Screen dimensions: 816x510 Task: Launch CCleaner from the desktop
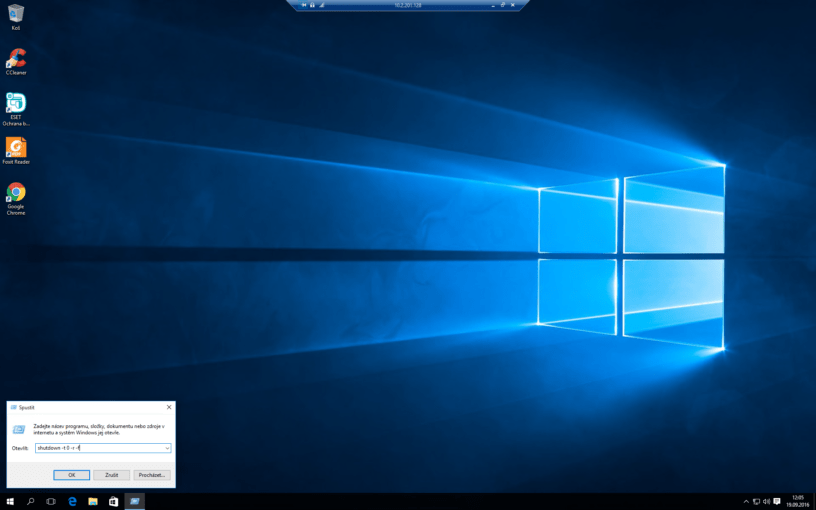[x=16, y=61]
